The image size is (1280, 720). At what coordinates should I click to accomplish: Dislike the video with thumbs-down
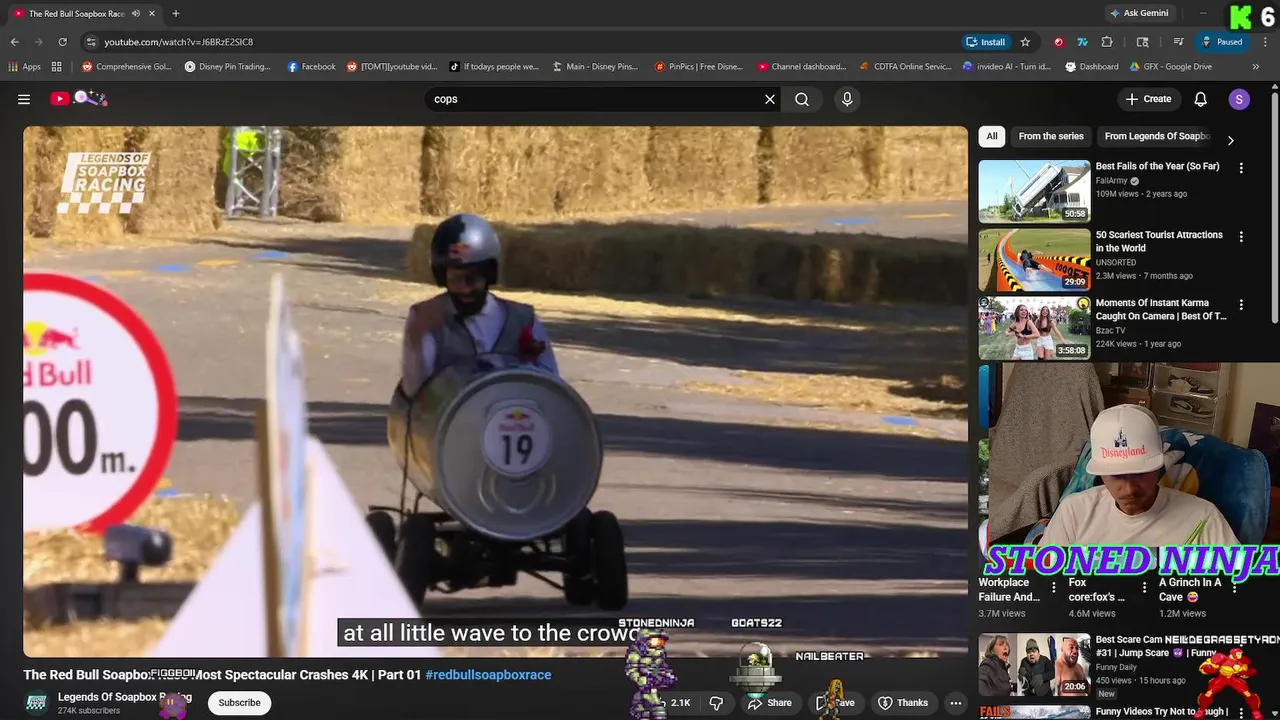pos(716,703)
